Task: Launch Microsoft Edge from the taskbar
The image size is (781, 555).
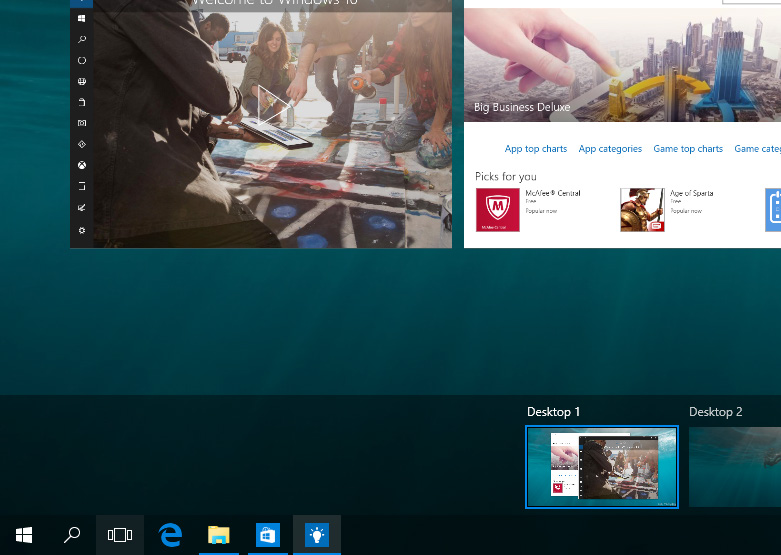Action: click(x=170, y=535)
